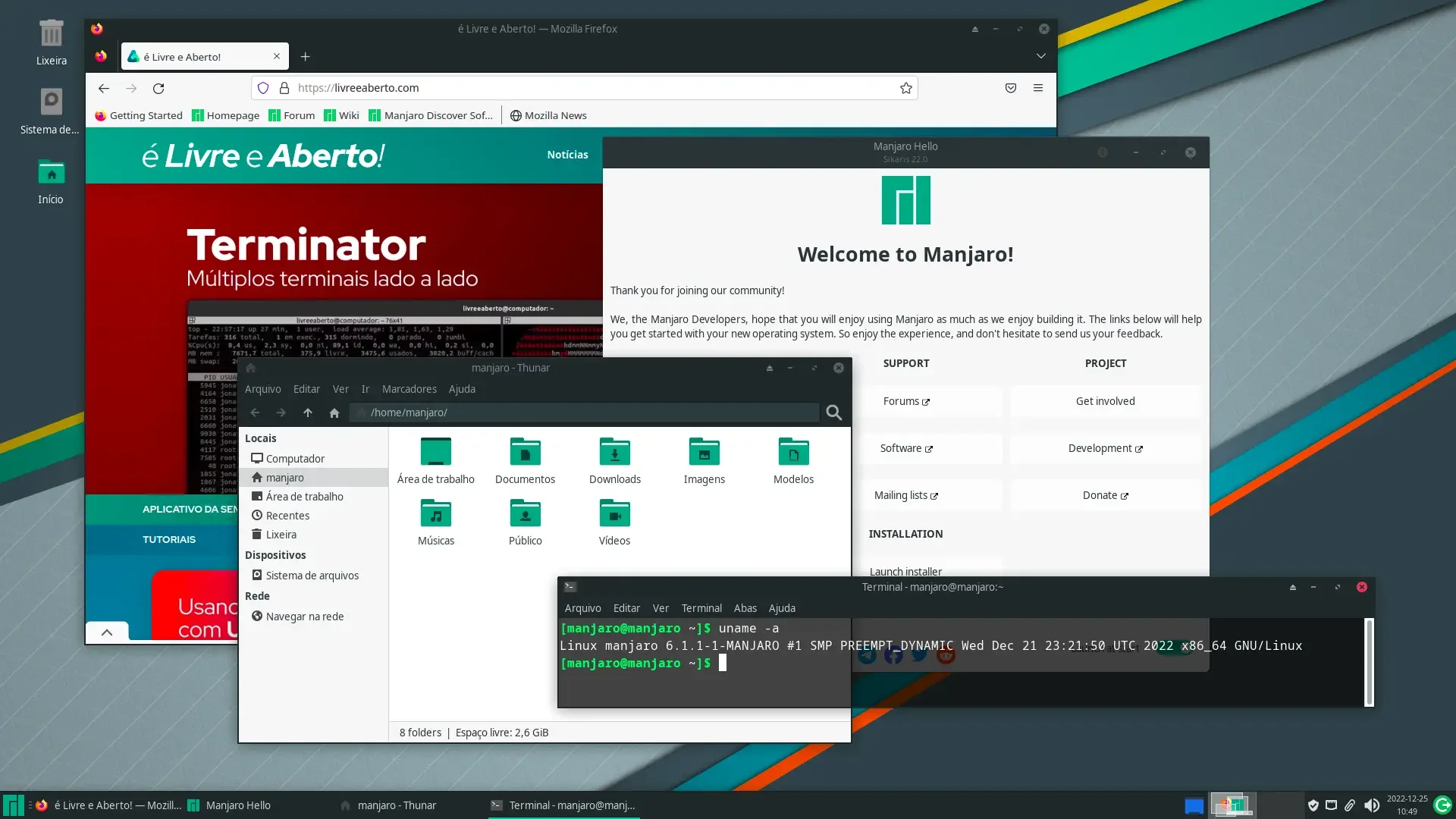Close the é Livre e Aberto! tab
Screen dimensions: 1456x819
tap(277, 56)
